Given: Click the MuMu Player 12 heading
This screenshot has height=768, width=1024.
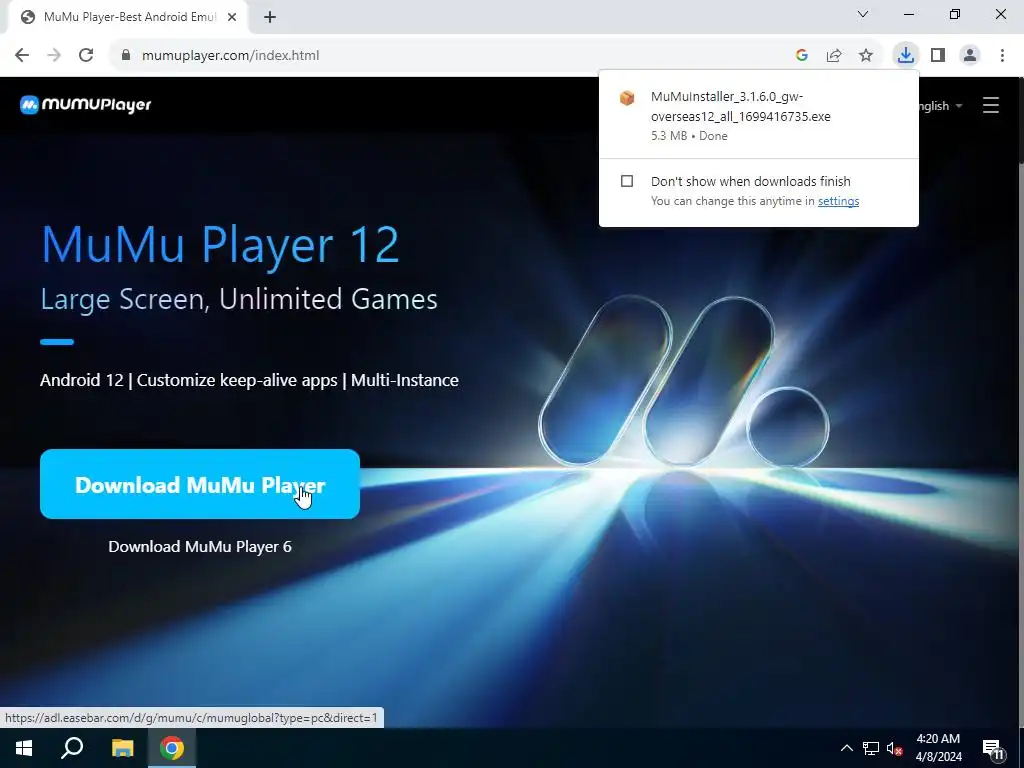Looking at the screenshot, I should (219, 244).
